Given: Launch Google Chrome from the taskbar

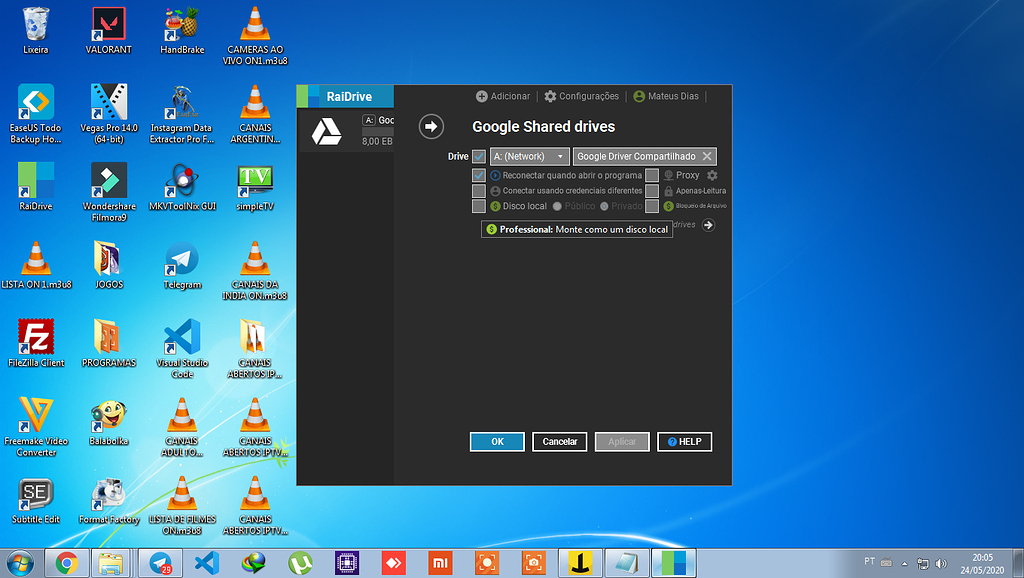Looking at the screenshot, I should pos(66,563).
